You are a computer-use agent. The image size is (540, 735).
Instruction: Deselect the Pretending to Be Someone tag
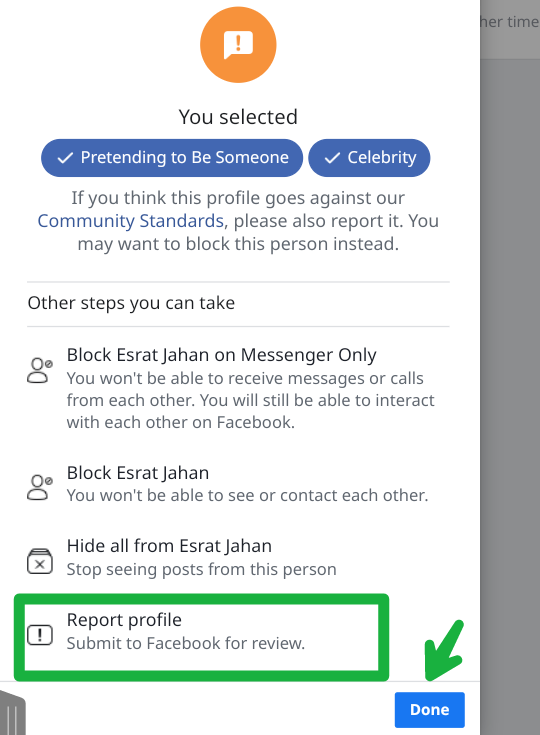(172, 158)
